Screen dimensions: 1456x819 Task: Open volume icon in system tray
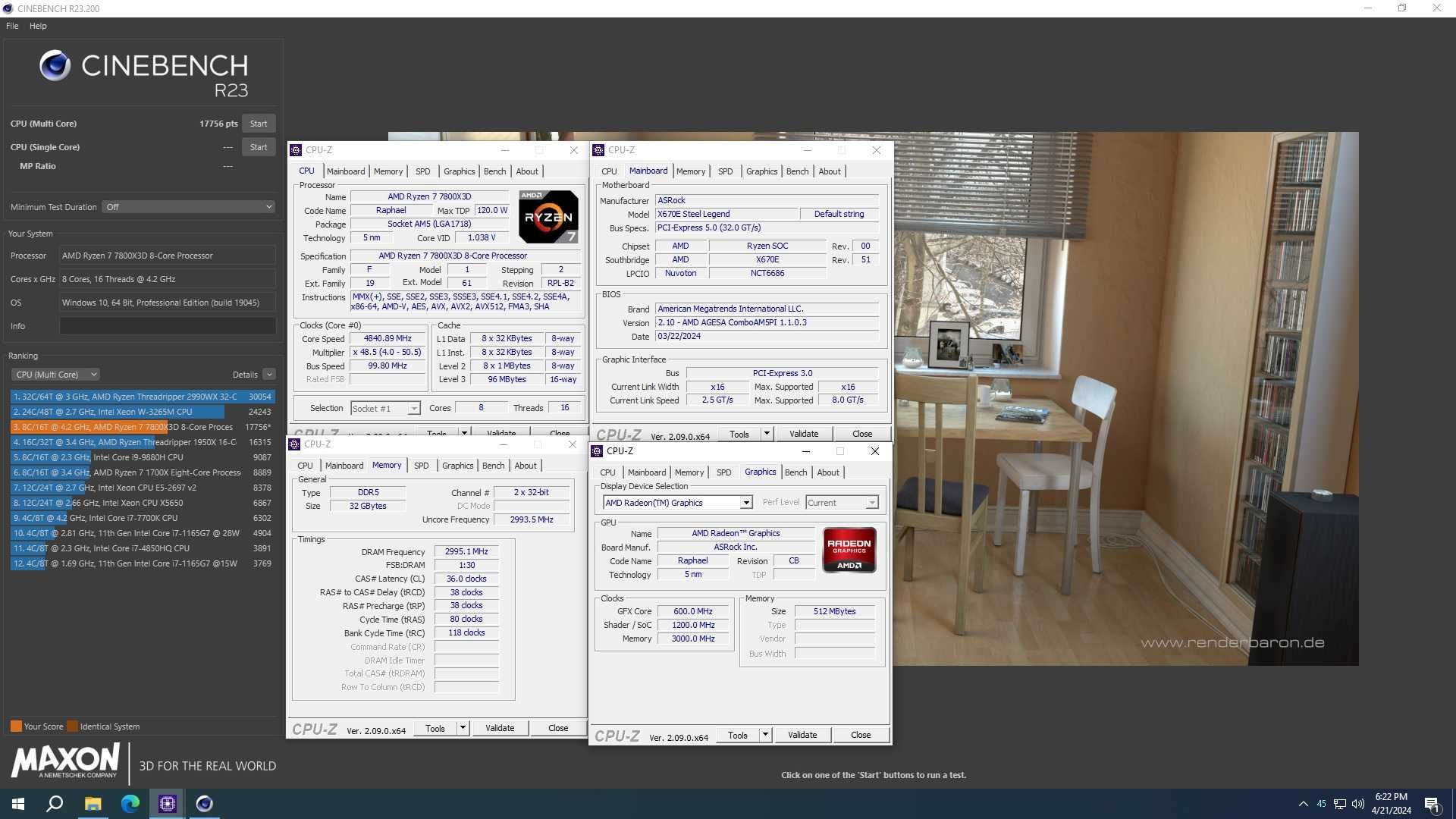tap(1358, 804)
